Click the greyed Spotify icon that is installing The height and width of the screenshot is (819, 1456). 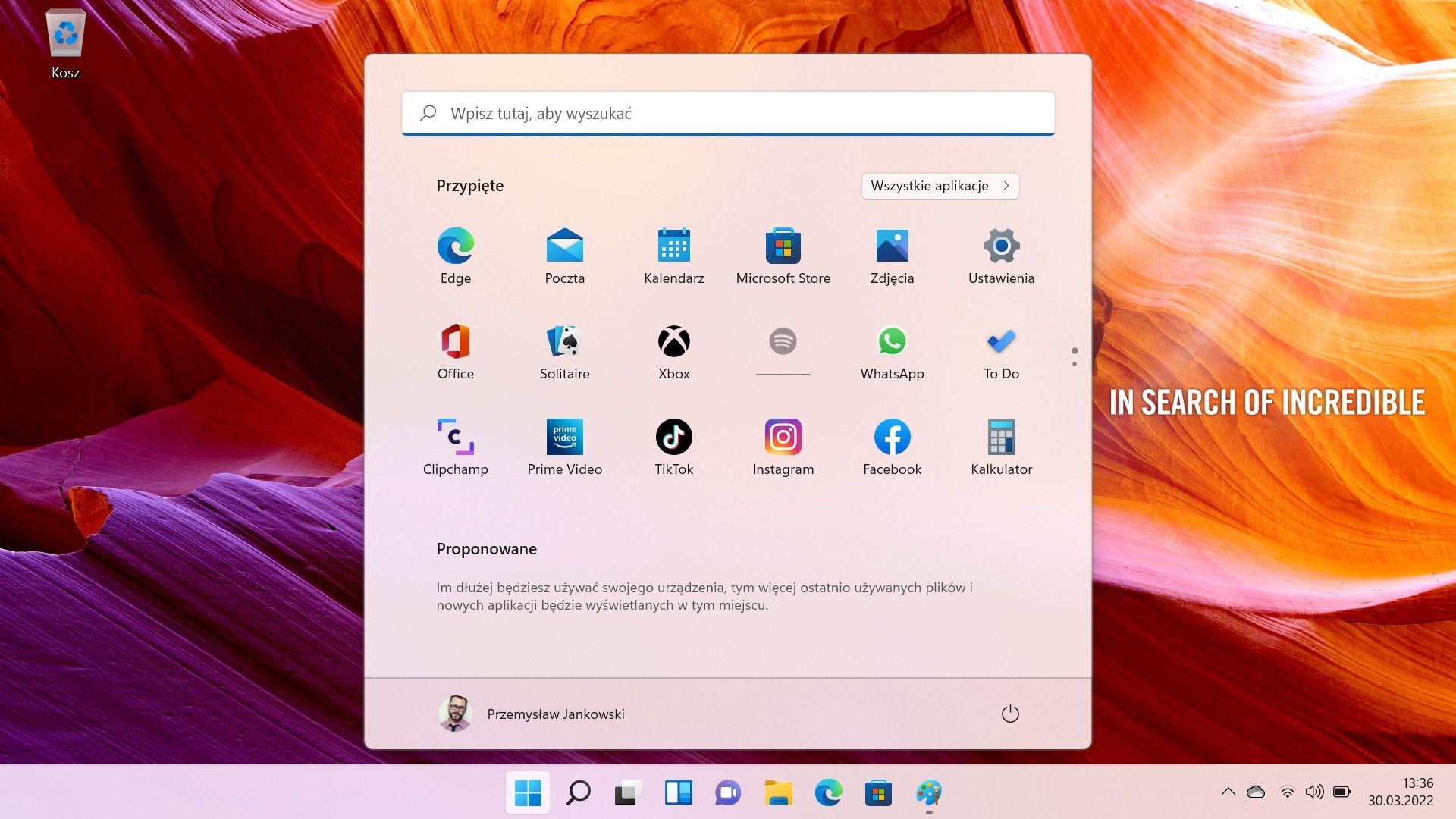783,341
